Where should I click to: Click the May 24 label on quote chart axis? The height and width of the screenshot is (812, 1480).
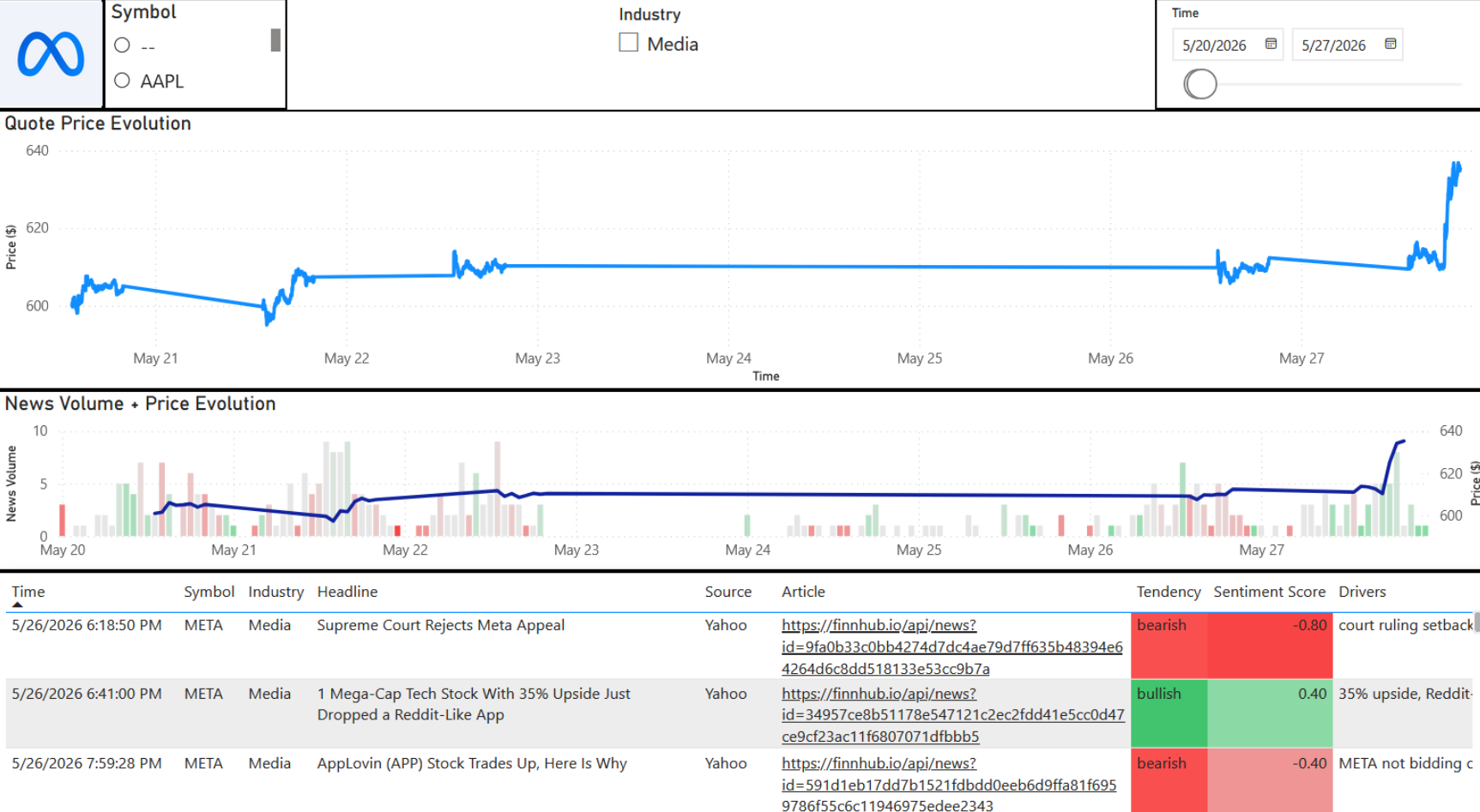(728, 358)
